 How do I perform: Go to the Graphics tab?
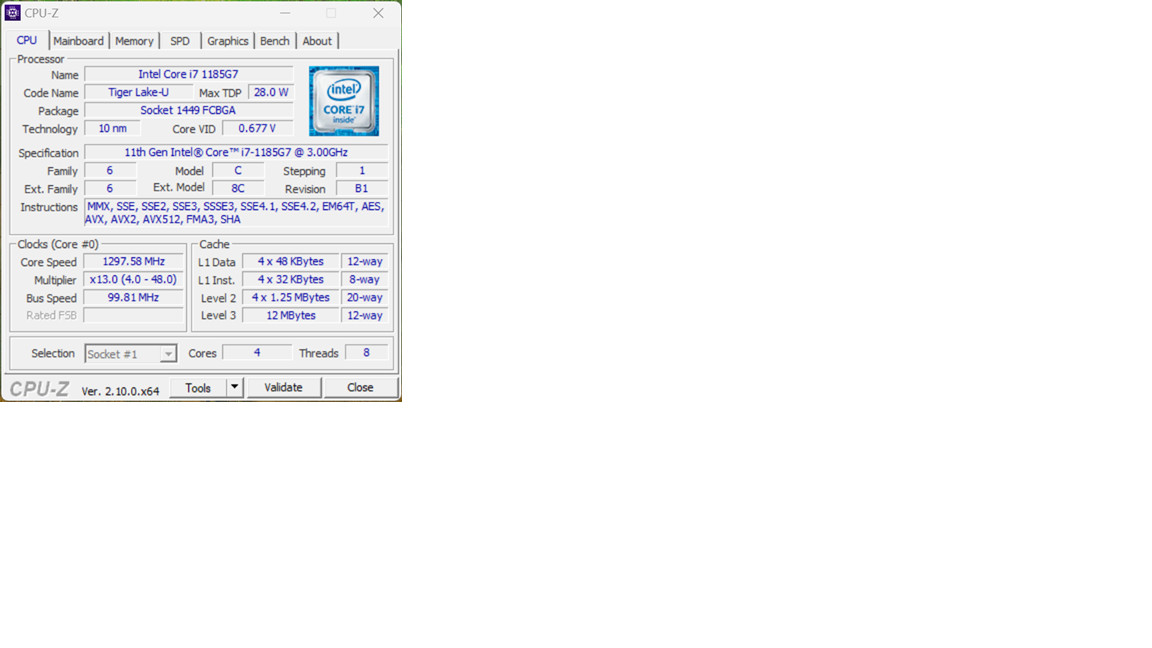tap(228, 41)
